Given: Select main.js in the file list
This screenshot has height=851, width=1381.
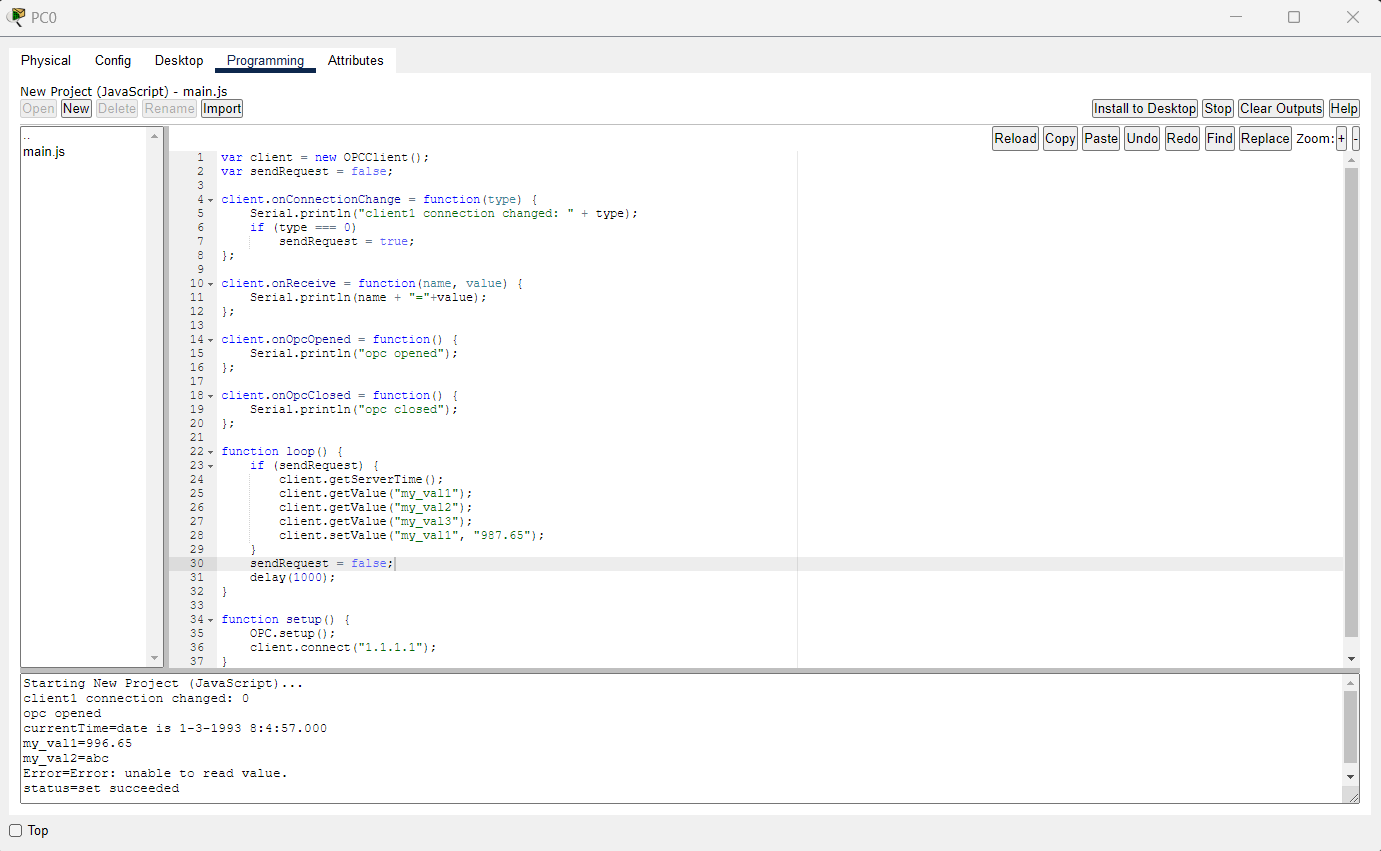Looking at the screenshot, I should (44, 152).
